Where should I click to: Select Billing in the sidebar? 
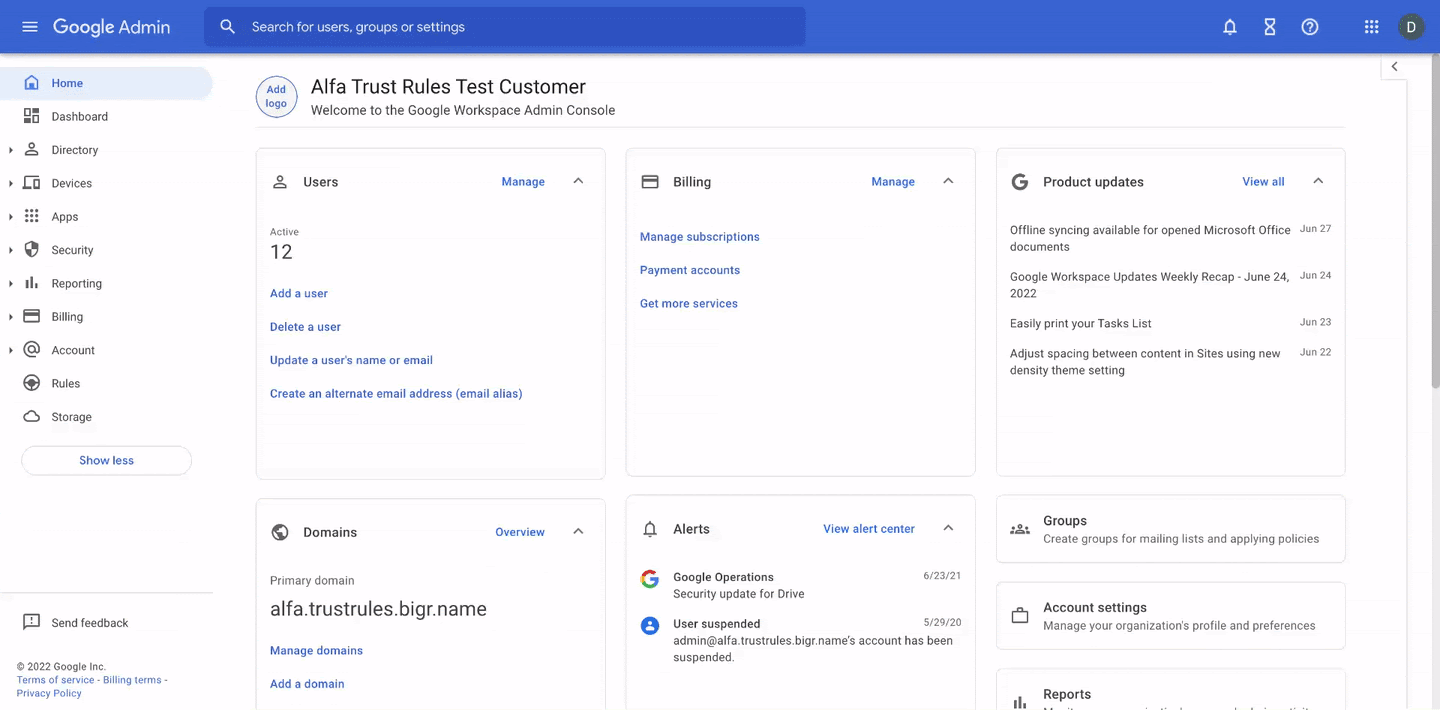pyautogui.click(x=106, y=317)
